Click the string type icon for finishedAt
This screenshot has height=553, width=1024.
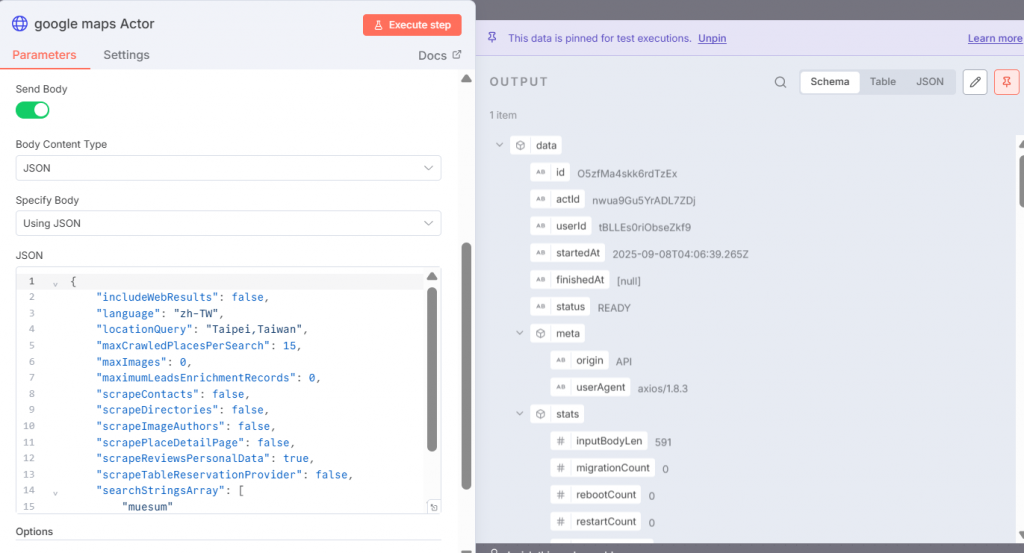point(541,279)
